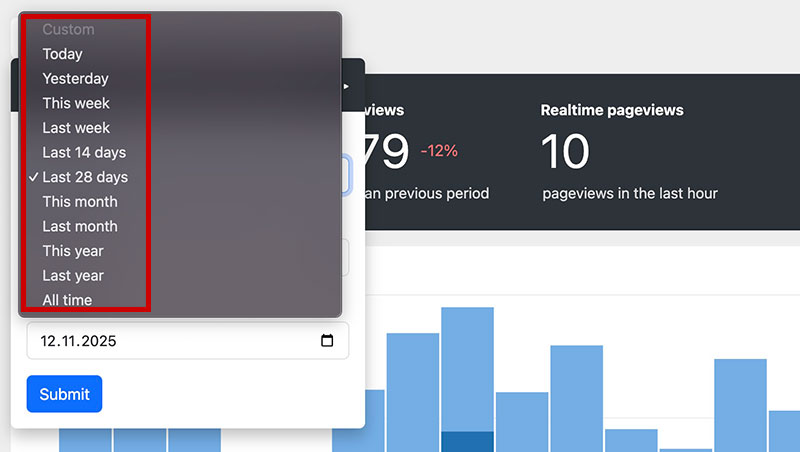This screenshot has height=452, width=800.
Task: Choose "Last week" from the dropdown
Action: (x=76, y=128)
